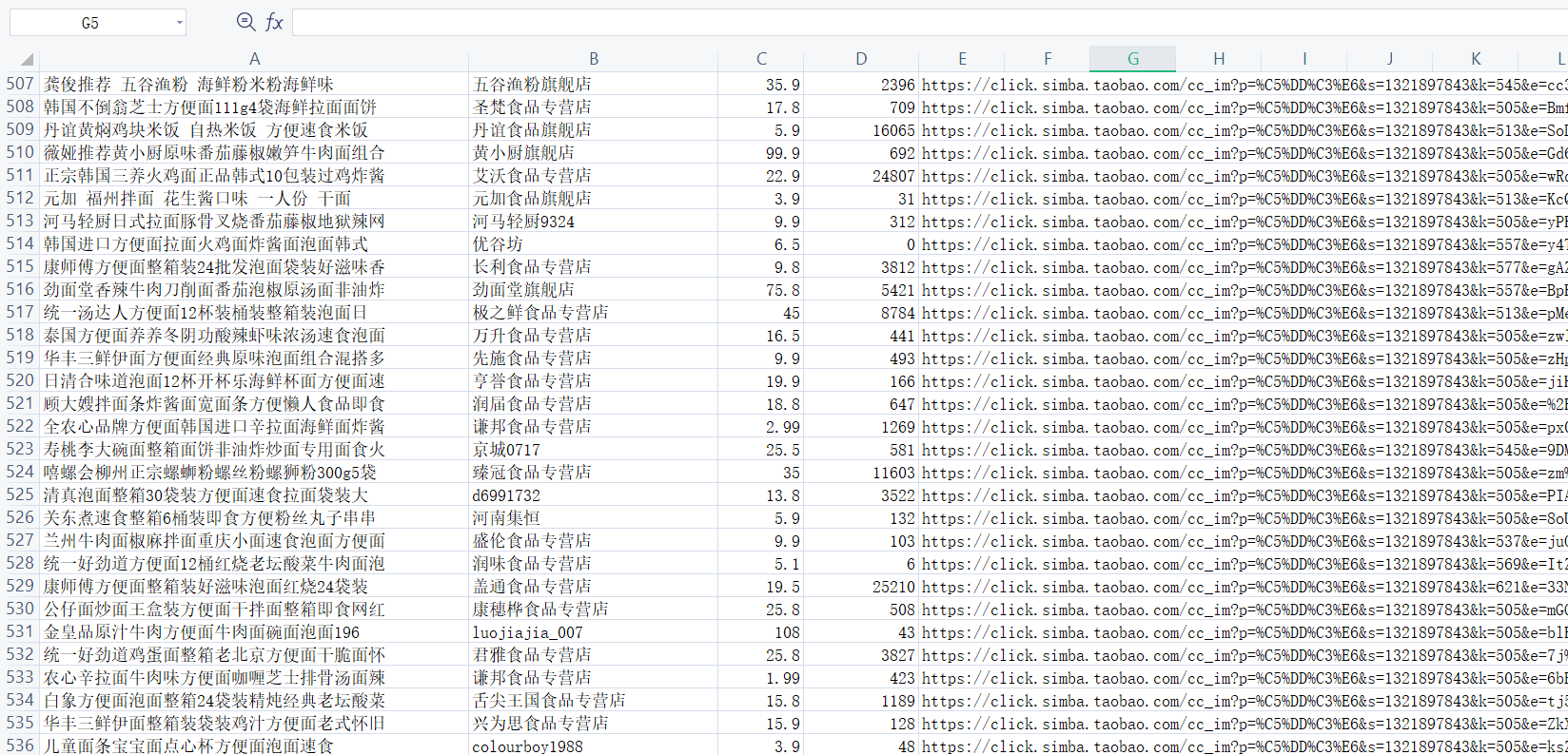The height and width of the screenshot is (755, 1568).
Task: Click cell containing 舌尖王国食品专营店
Action: [593, 701]
